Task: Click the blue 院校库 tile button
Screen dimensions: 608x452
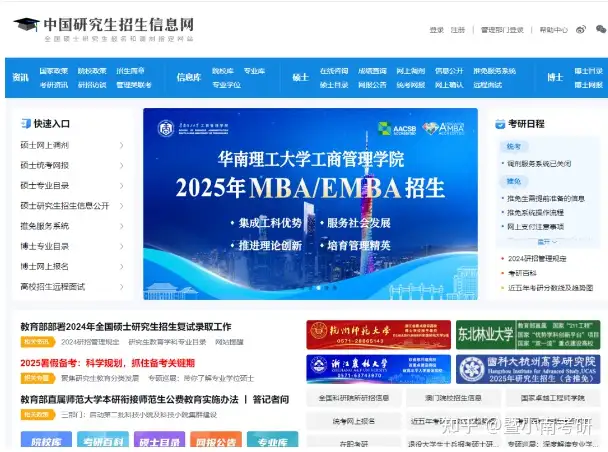Action: point(46,440)
